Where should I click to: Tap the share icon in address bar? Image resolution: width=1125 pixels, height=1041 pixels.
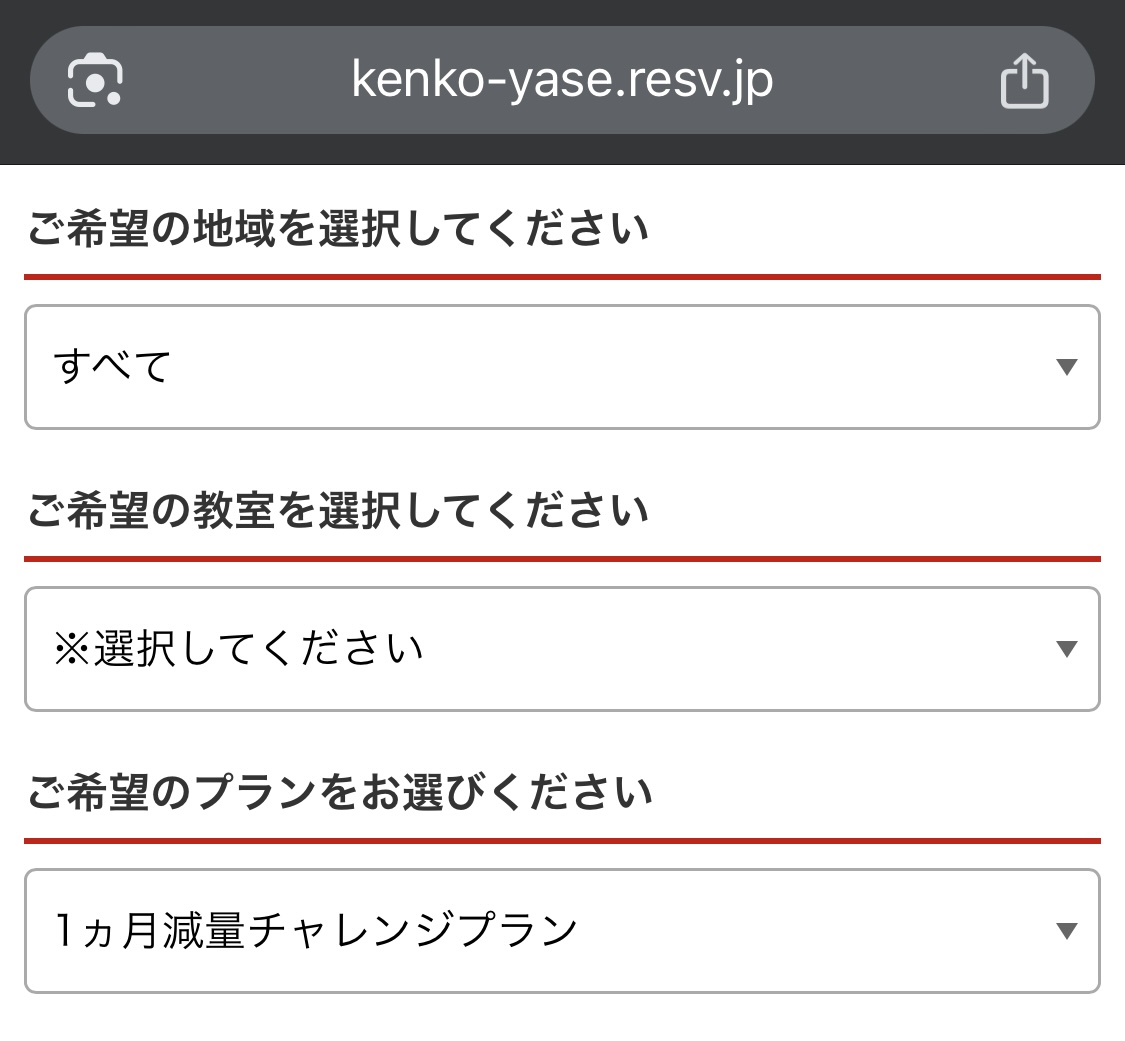coord(1025,81)
